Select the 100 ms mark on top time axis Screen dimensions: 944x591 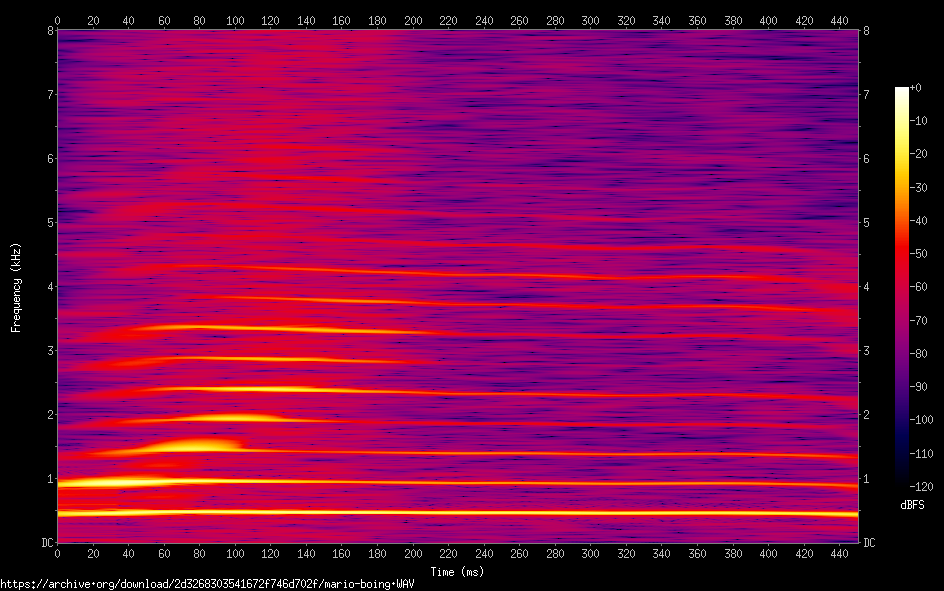pyautogui.click(x=235, y=20)
